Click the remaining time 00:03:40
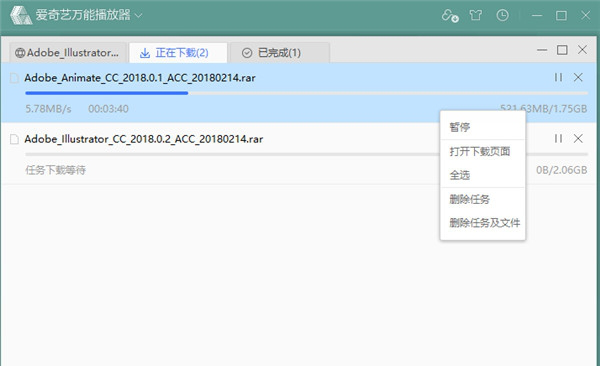The image size is (600, 380). [x=108, y=109]
